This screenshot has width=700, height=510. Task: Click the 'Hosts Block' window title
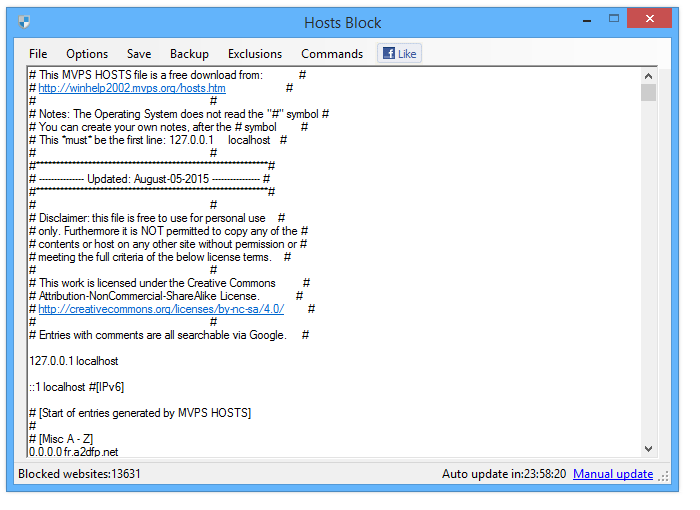(343, 22)
